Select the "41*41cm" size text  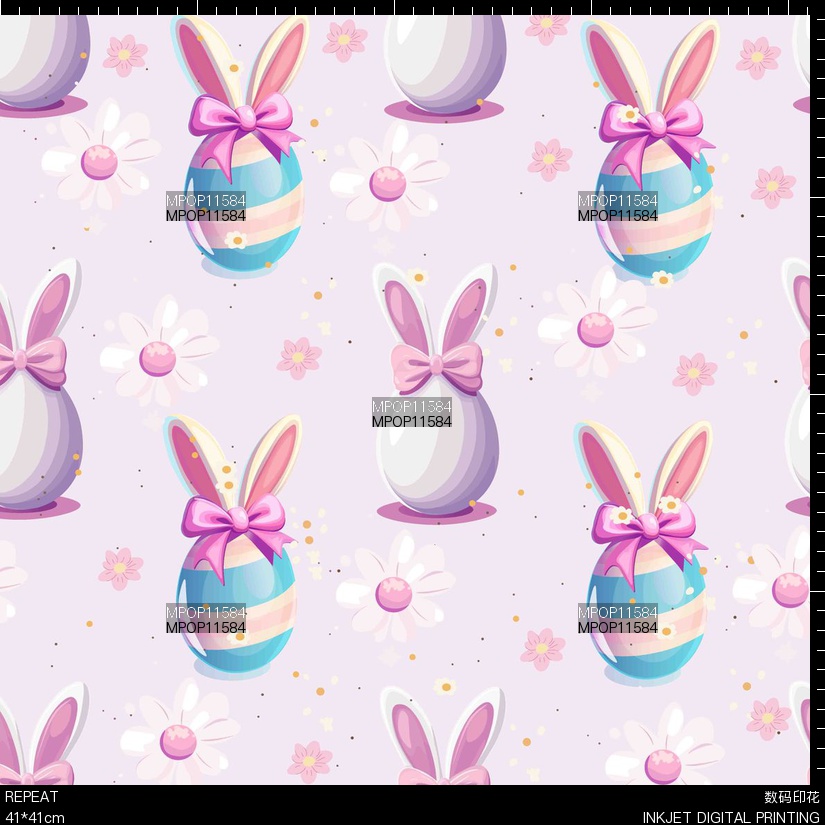coord(35,818)
